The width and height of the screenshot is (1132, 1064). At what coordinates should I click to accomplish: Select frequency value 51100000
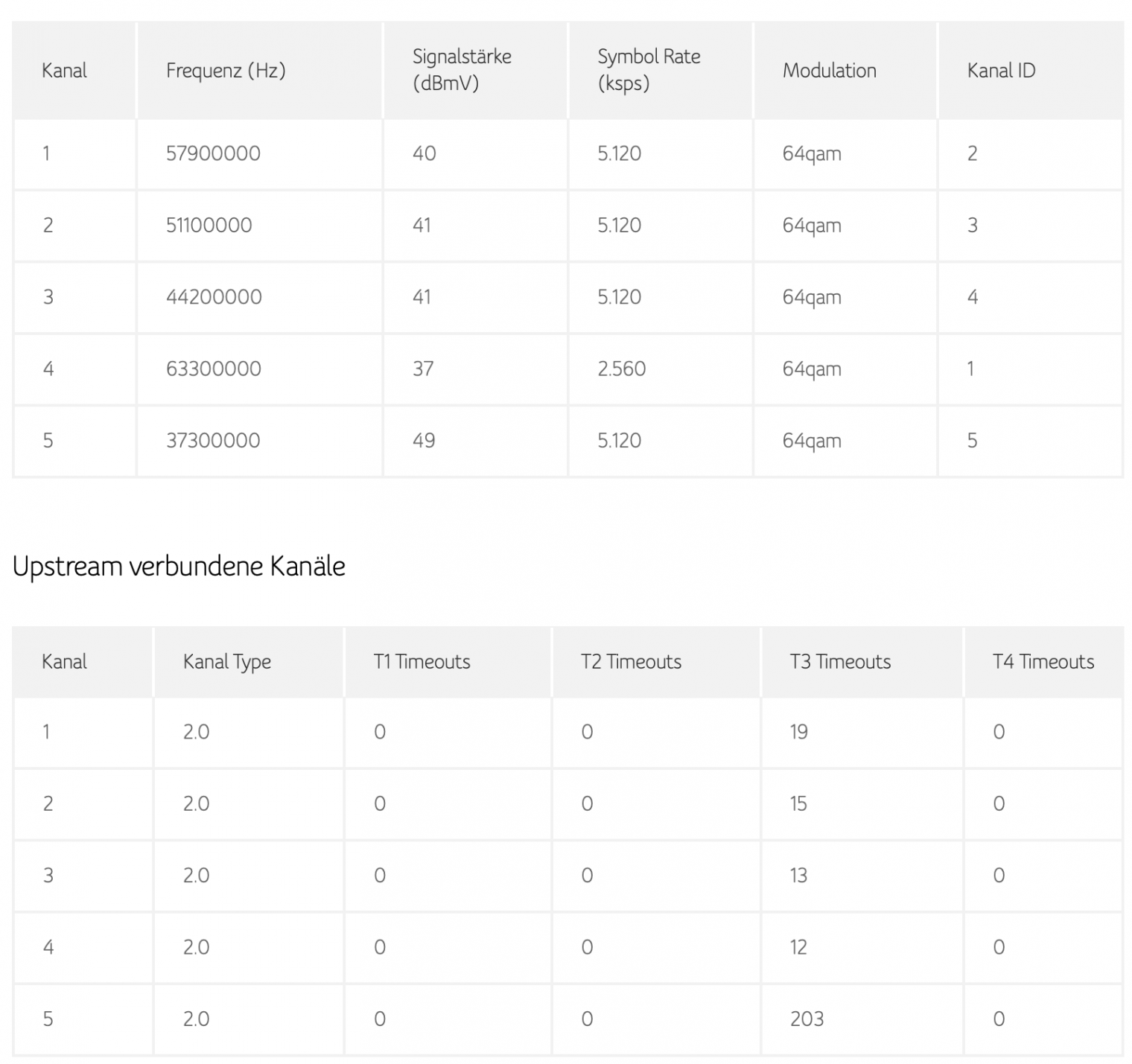209,225
